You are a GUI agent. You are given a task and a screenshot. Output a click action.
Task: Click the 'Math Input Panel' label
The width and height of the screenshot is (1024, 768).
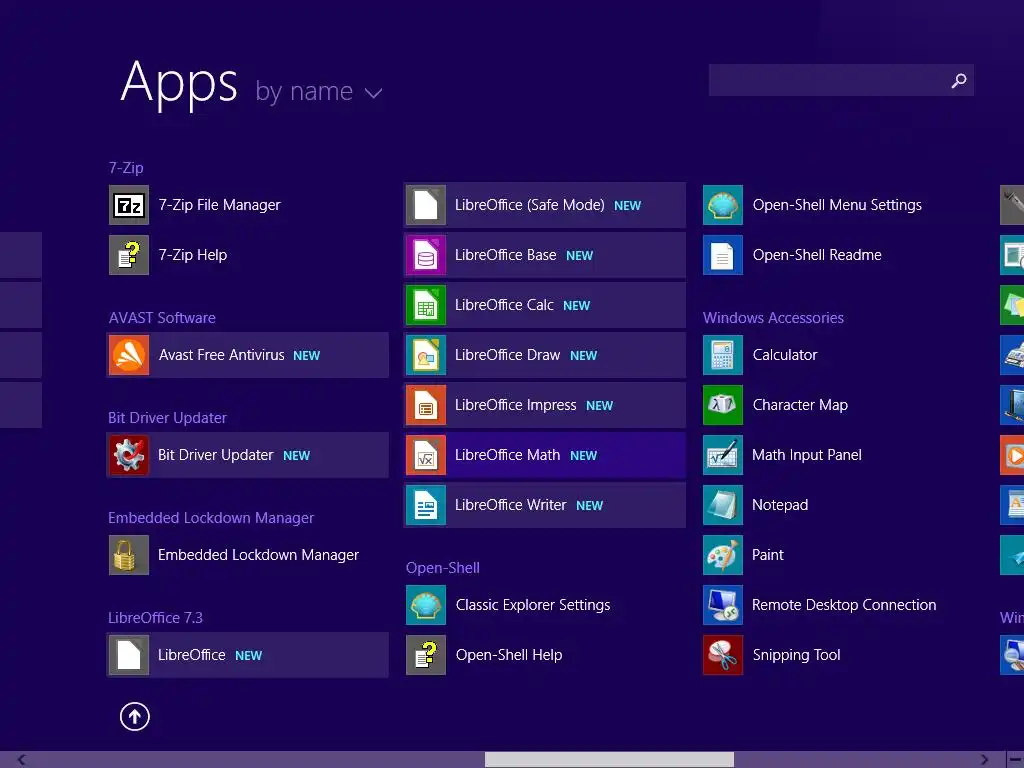[x=807, y=455]
